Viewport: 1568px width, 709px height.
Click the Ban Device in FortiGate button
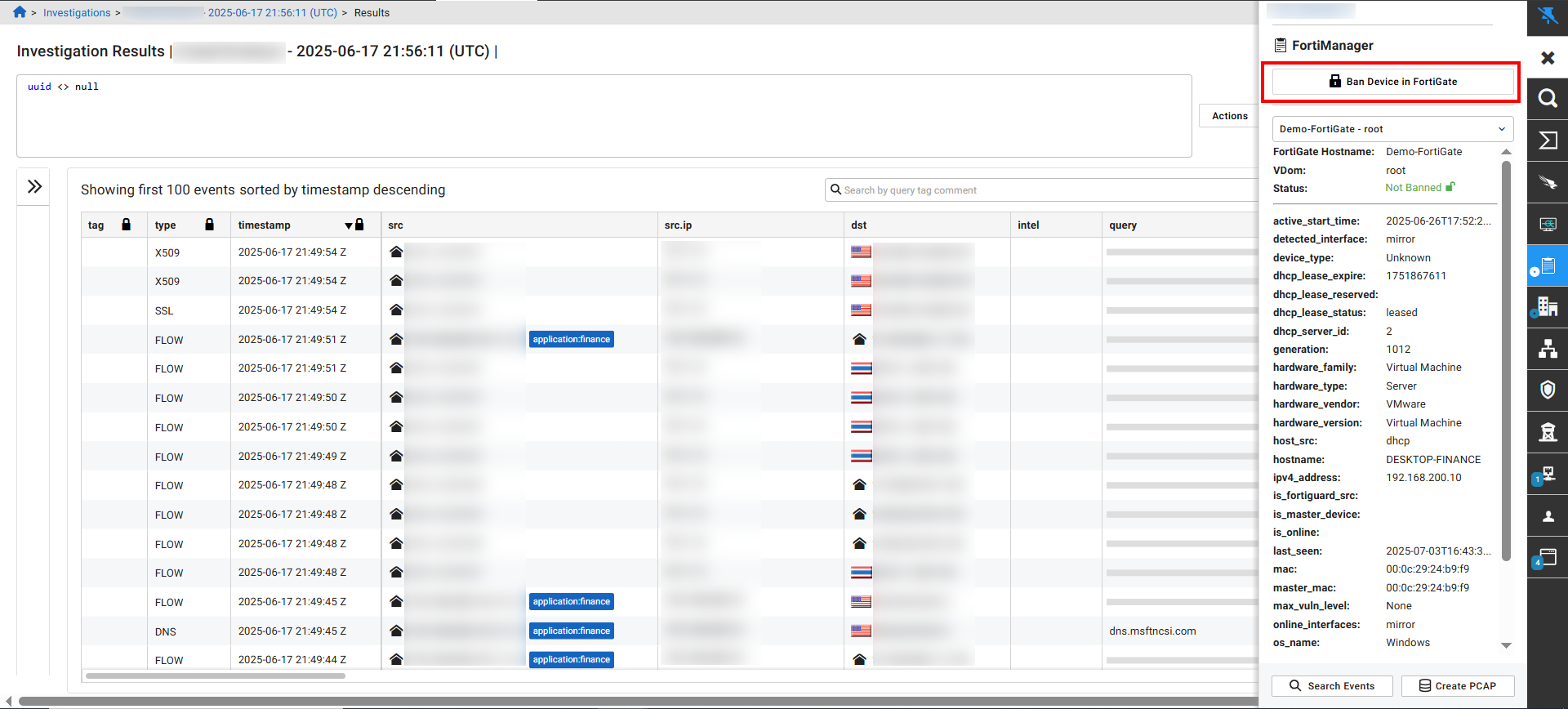pos(1392,82)
